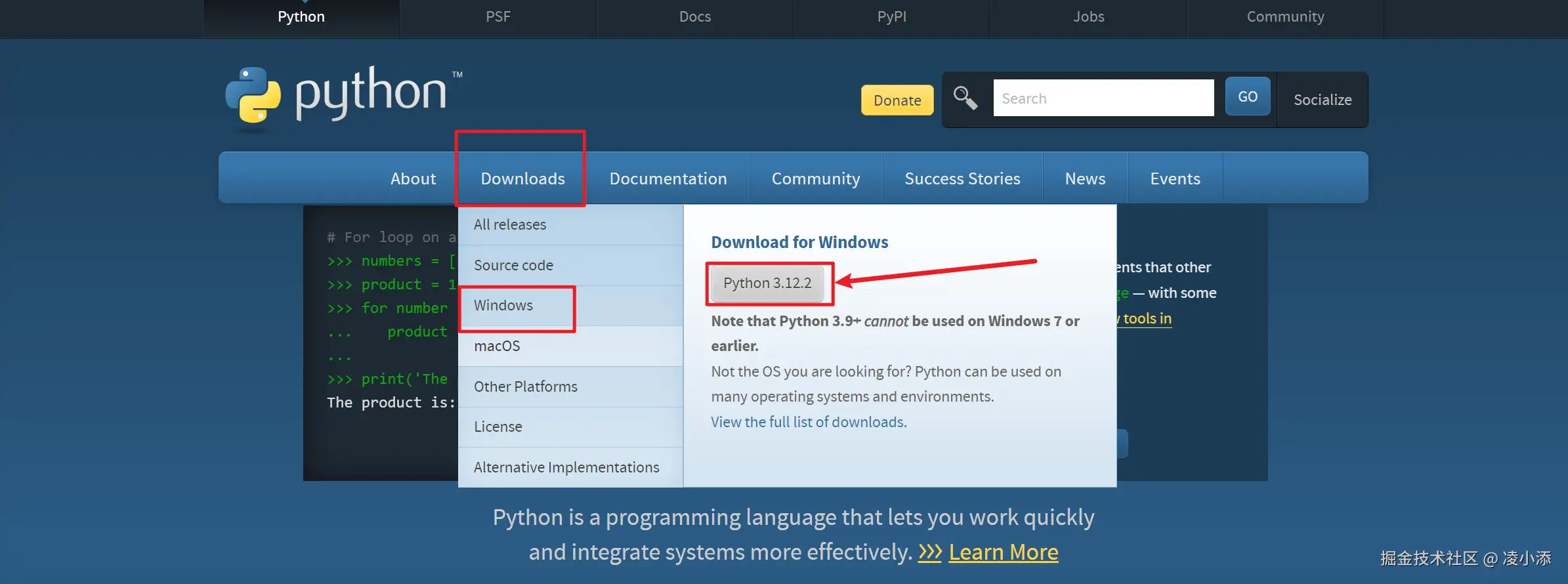This screenshot has width=1568, height=584.
Task: Open the Success Stories navigation item
Action: coord(962,178)
